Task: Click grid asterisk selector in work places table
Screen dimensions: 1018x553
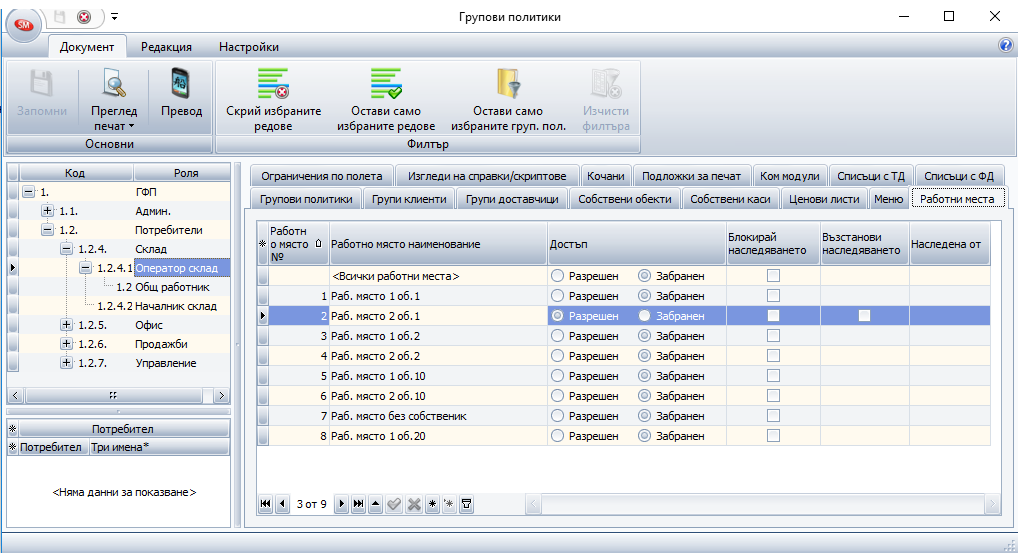Action: coord(262,244)
